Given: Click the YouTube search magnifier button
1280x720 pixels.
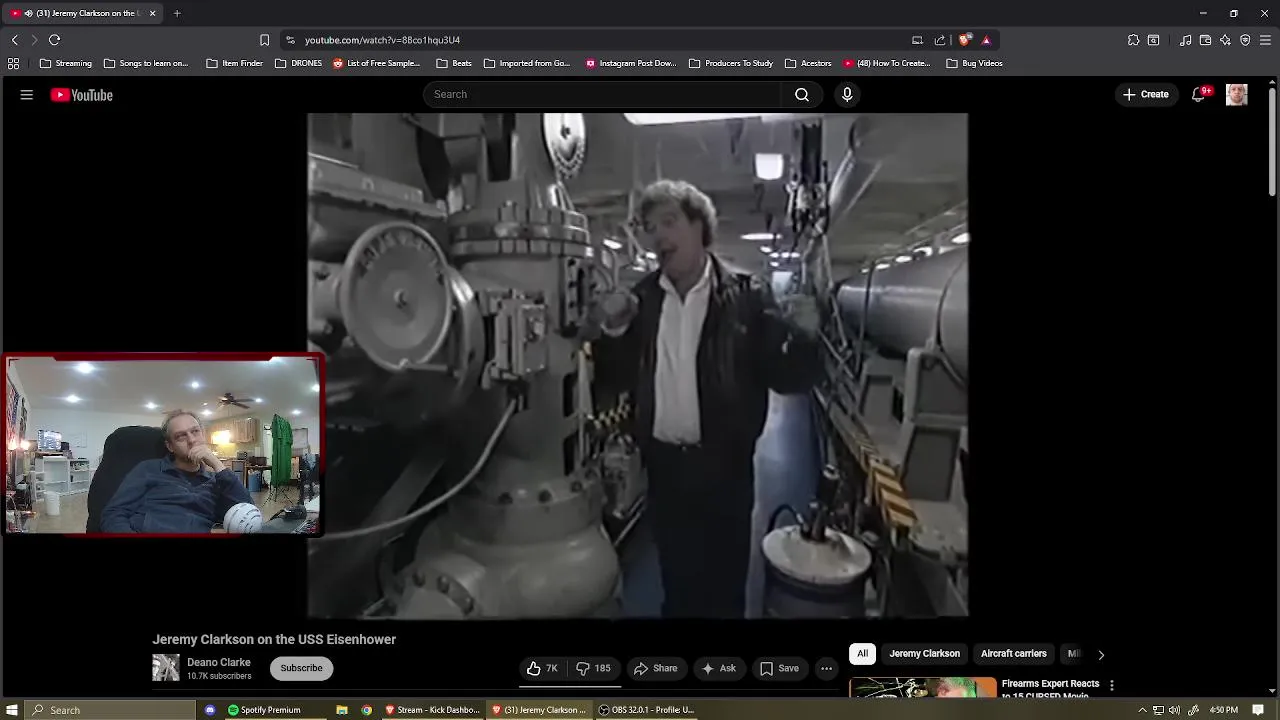Looking at the screenshot, I should point(802,94).
